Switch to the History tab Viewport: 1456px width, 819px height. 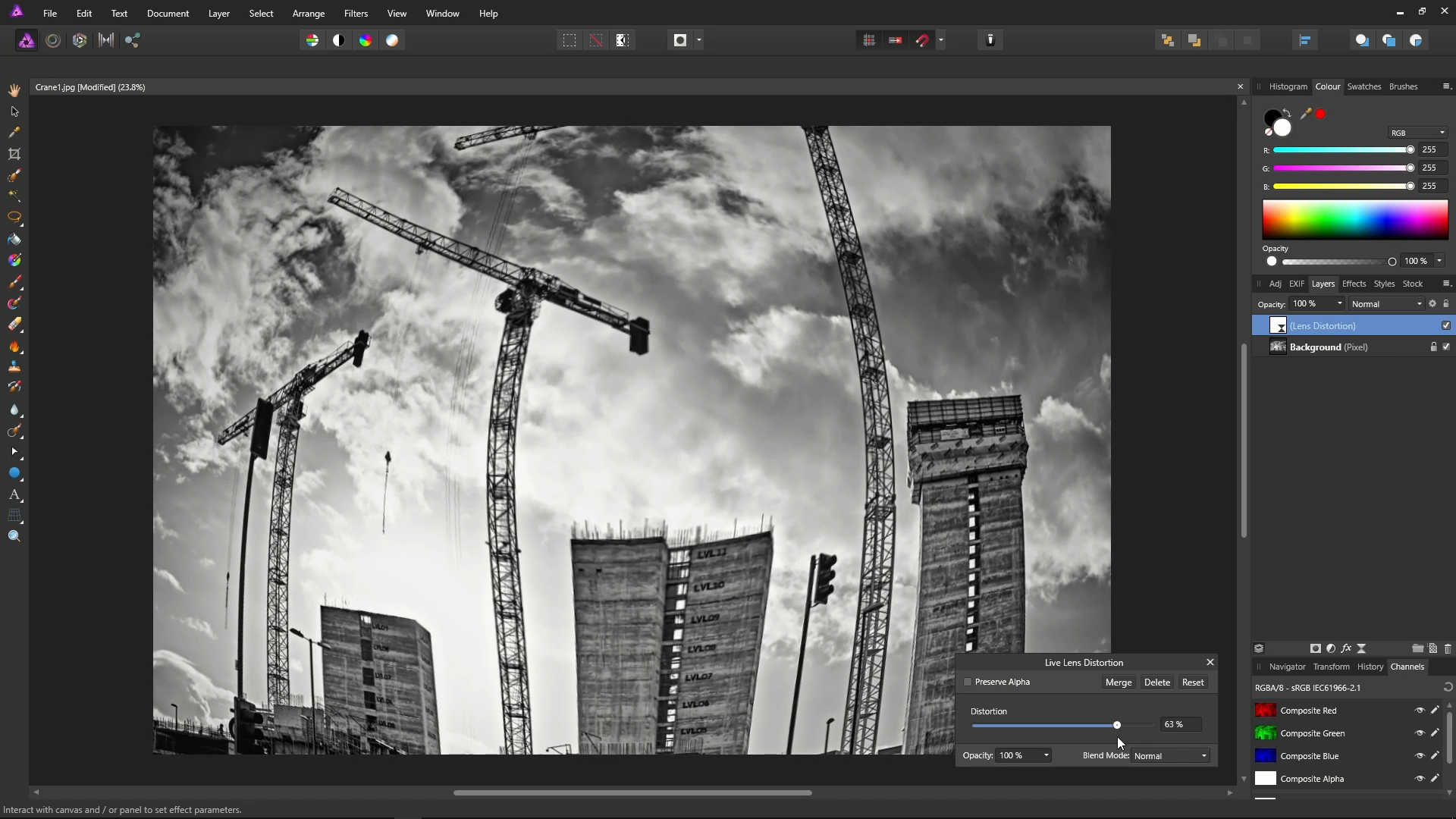click(1370, 667)
